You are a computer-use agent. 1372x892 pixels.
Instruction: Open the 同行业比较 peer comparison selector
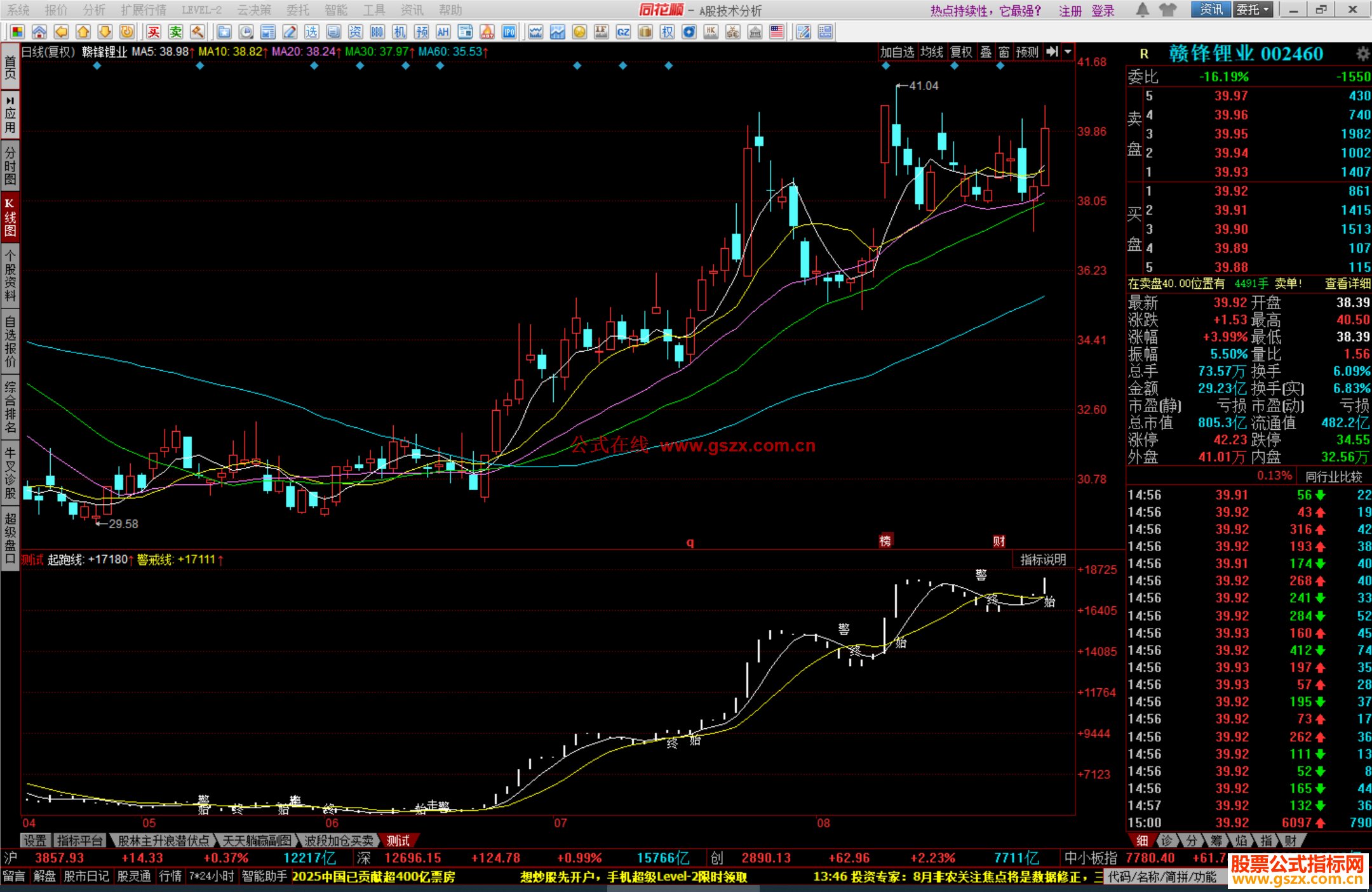pos(1333,477)
